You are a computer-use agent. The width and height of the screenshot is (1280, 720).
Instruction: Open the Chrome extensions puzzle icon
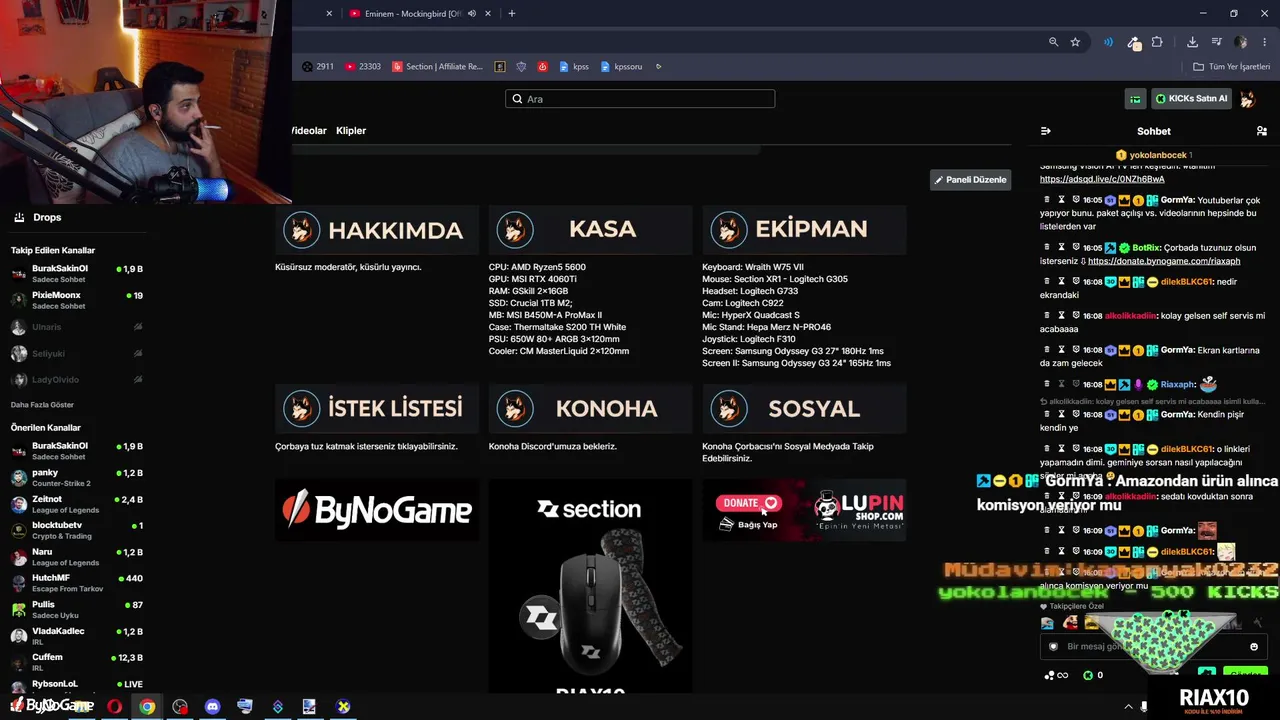[x=1157, y=42]
